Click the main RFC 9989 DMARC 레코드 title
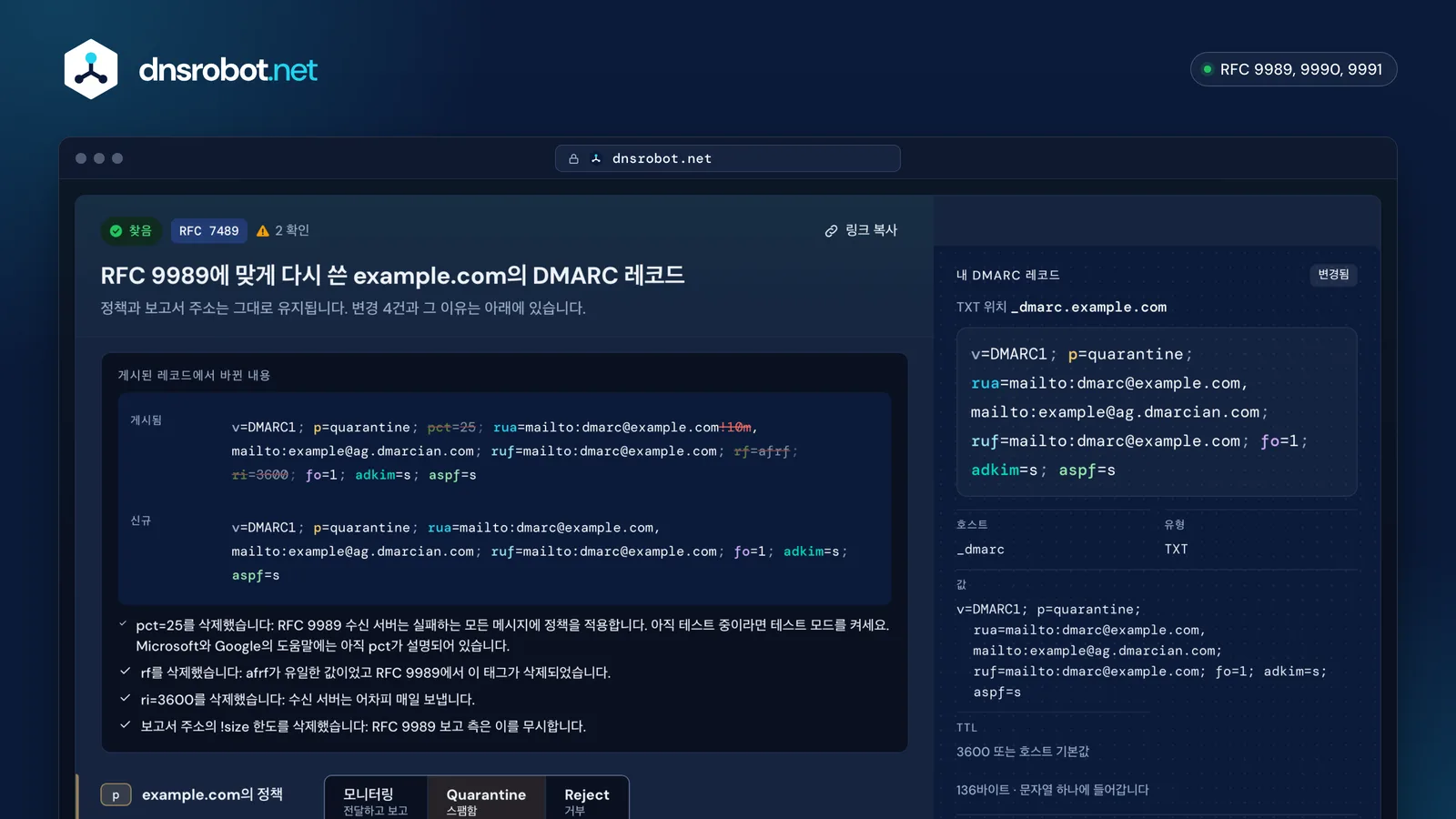The width and height of the screenshot is (1456, 819). tap(392, 275)
